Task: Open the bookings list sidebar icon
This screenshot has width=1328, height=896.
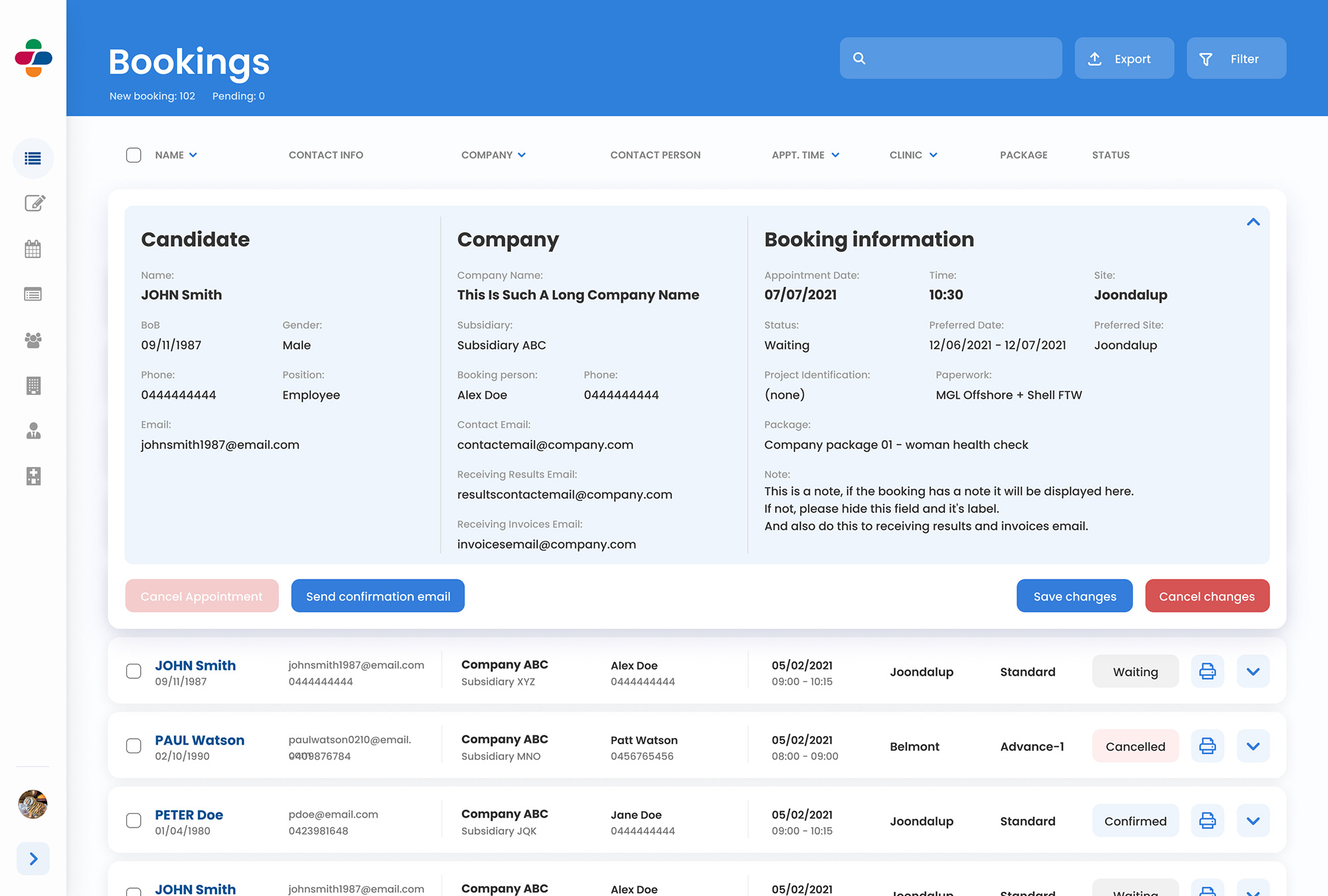Action: click(x=33, y=158)
